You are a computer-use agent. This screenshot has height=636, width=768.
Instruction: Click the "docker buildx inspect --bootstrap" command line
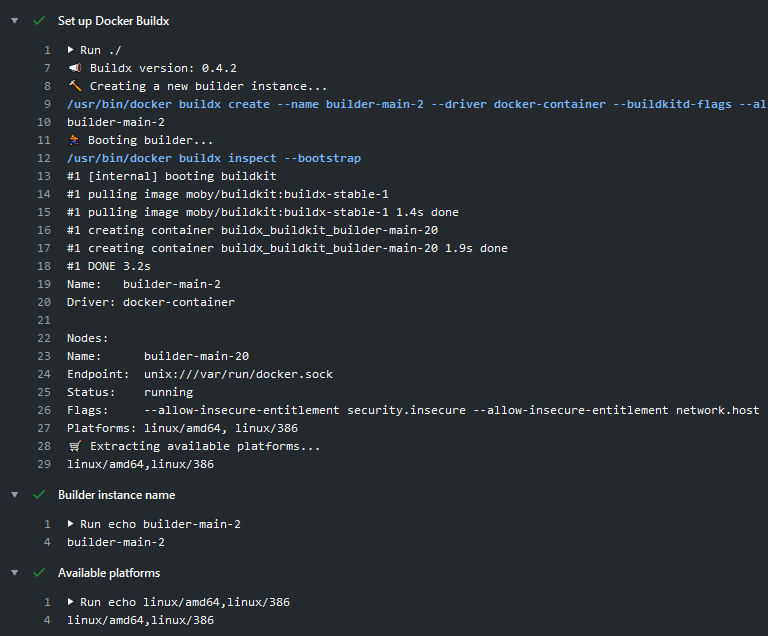pos(214,158)
